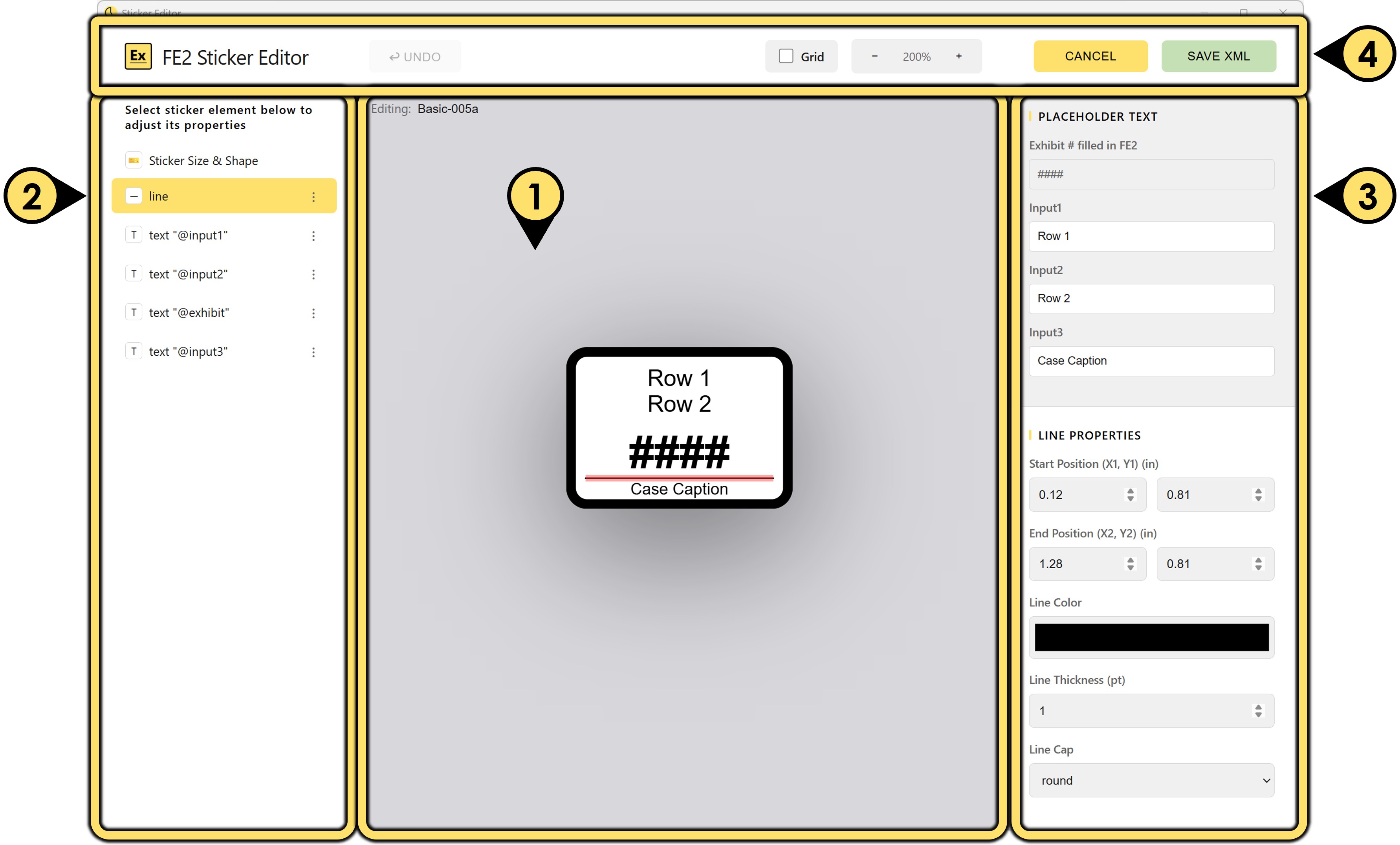1400x845 pixels.
Task: Zoom out with the minus button
Action: click(x=874, y=56)
